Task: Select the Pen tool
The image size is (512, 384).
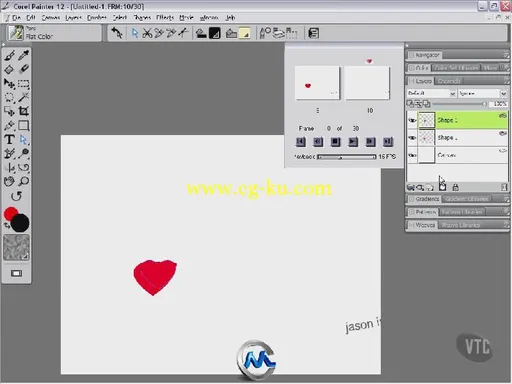Action: (9, 125)
